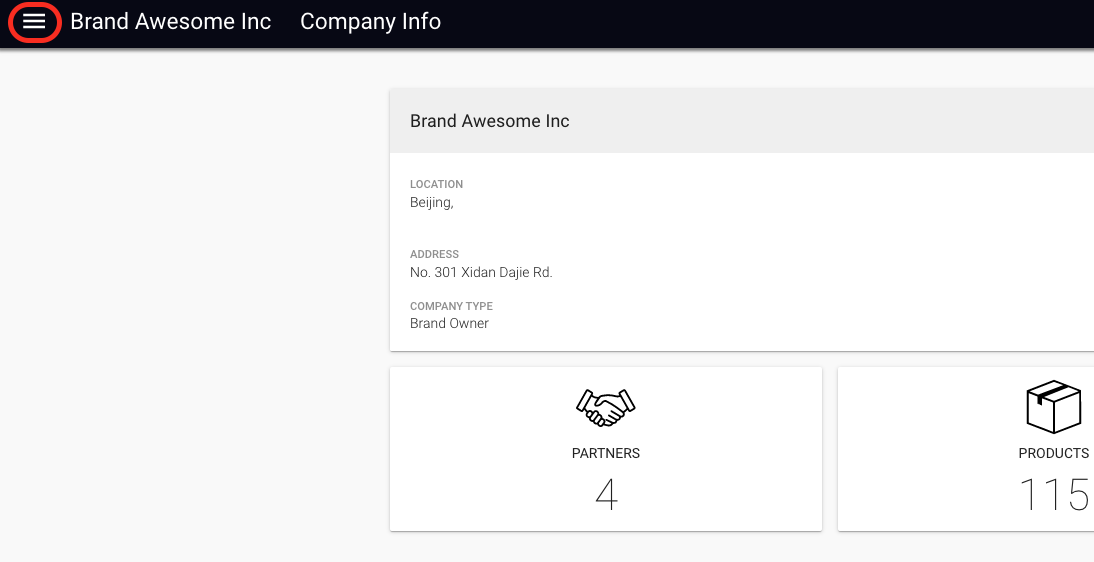Click the products count of 115
The height and width of the screenshot is (562, 1094).
[1055, 495]
